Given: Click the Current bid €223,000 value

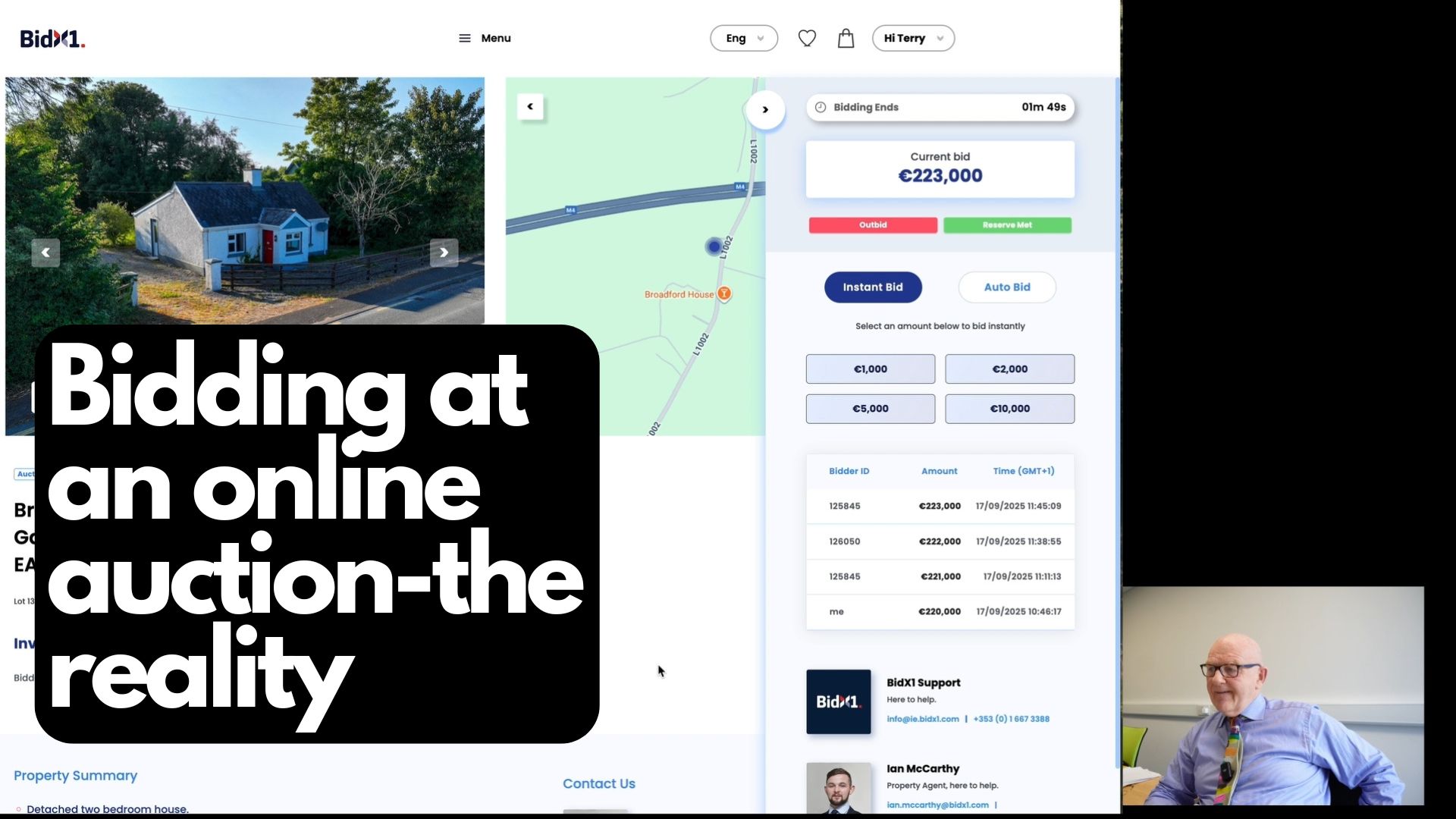Looking at the screenshot, I should pyautogui.click(x=940, y=176).
